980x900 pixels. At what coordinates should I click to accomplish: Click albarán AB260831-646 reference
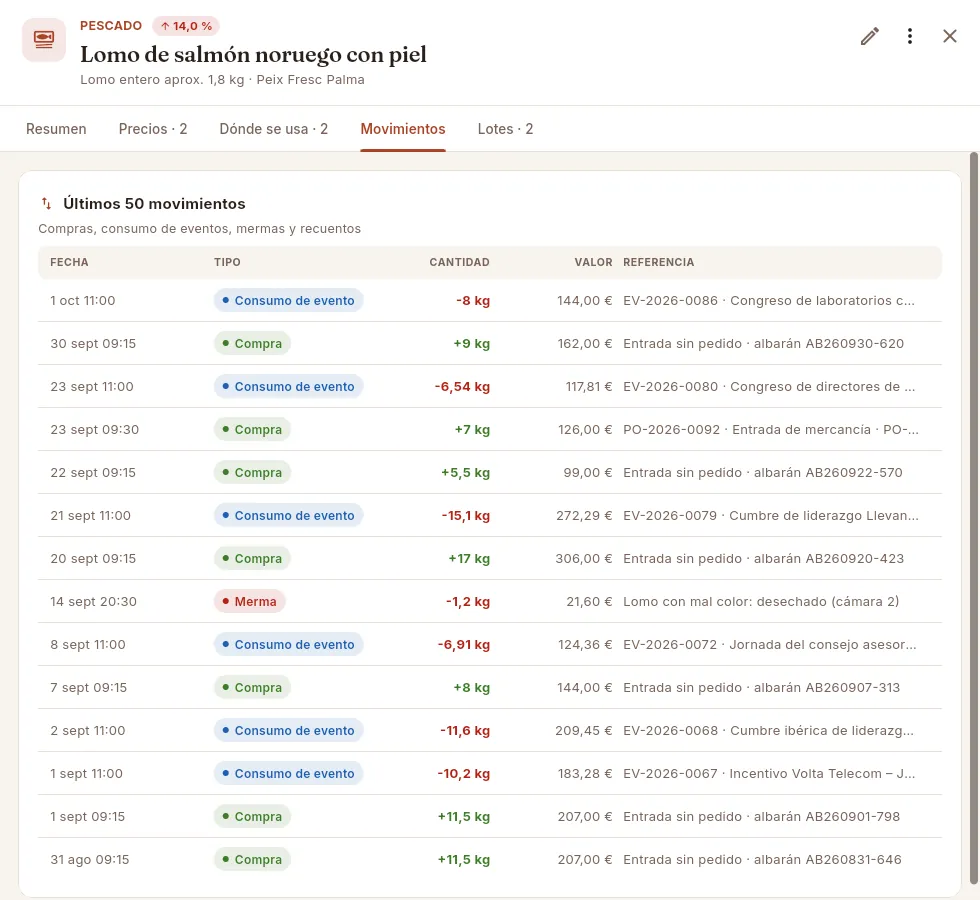pos(762,859)
